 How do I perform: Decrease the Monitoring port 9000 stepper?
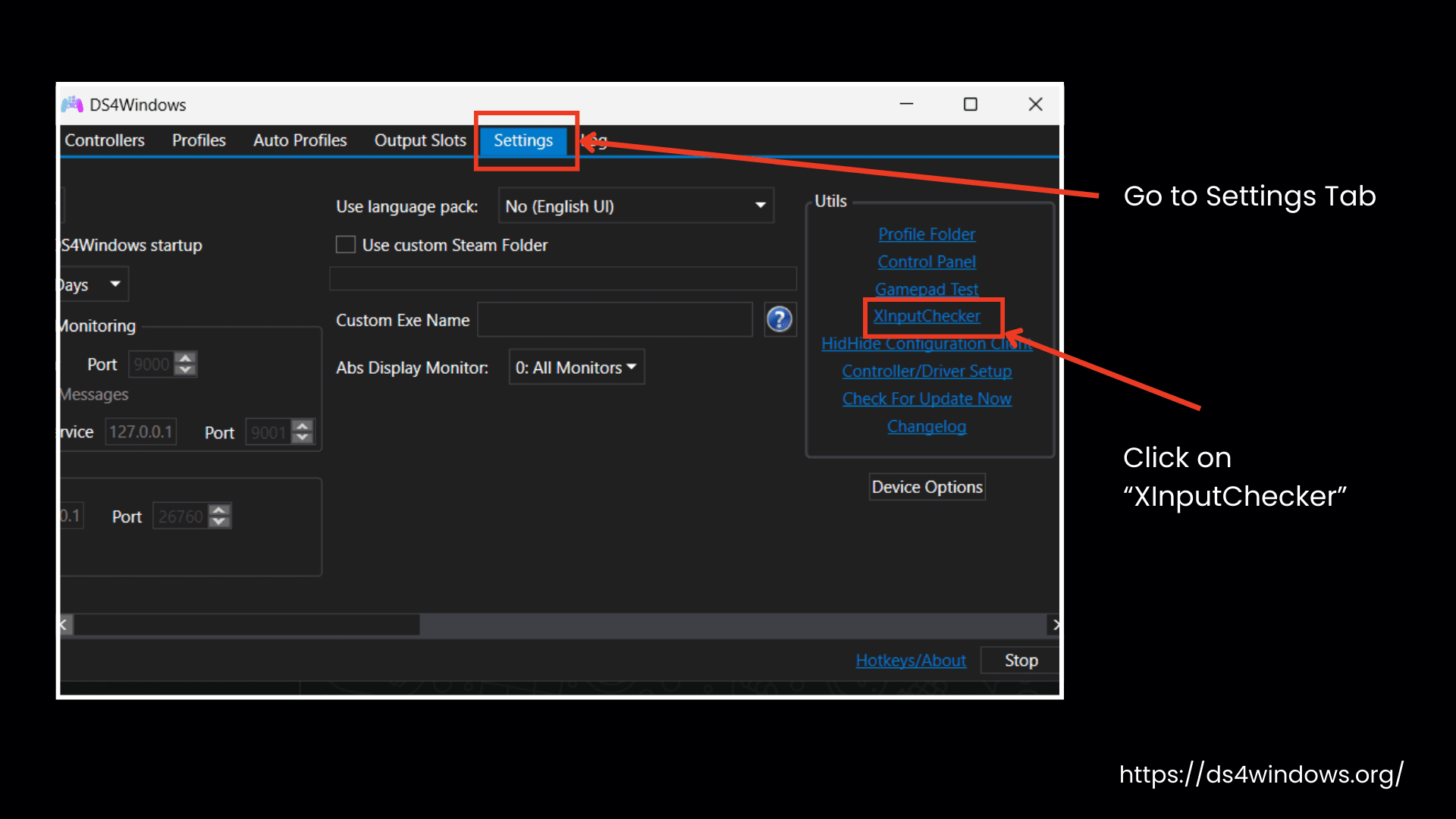click(186, 370)
